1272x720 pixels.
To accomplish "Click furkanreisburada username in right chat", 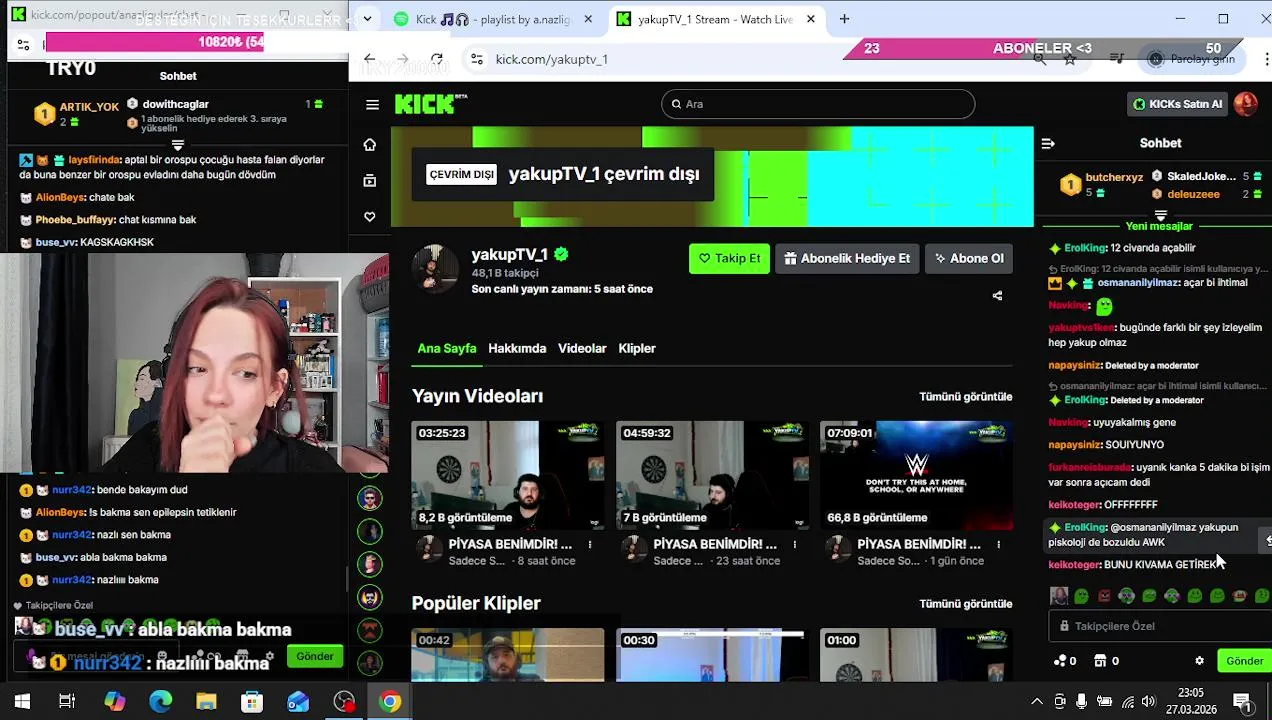I will 1089,468.
